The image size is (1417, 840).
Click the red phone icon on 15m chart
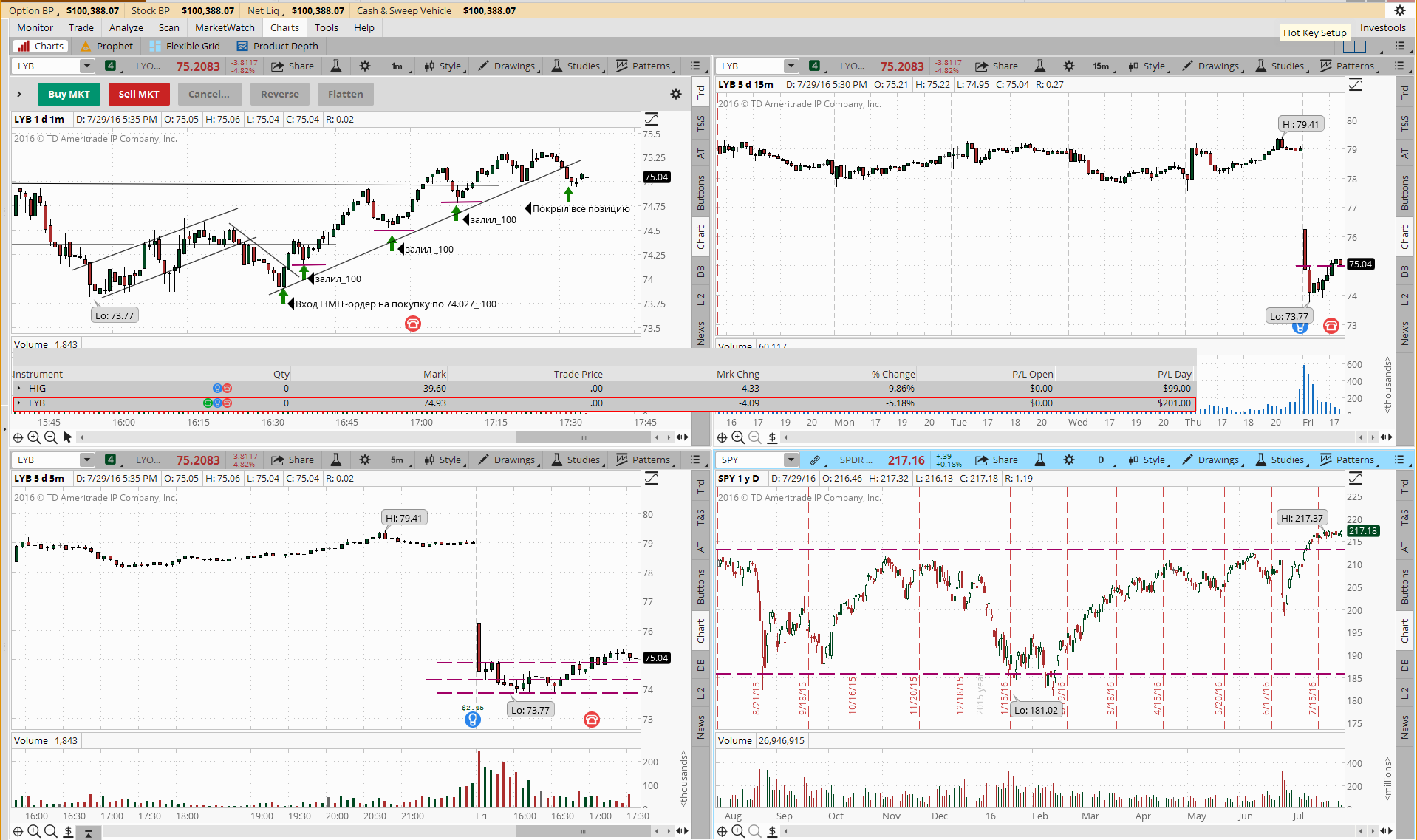pos(1331,325)
